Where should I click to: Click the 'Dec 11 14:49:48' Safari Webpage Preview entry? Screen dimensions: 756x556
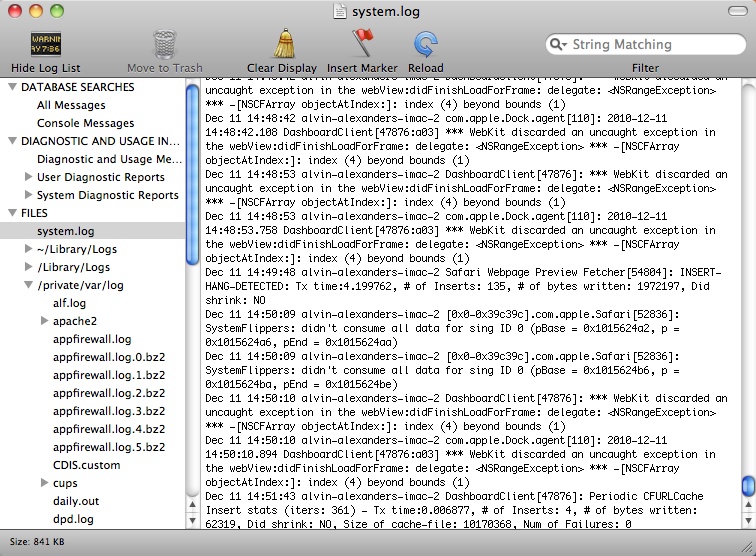463,286
